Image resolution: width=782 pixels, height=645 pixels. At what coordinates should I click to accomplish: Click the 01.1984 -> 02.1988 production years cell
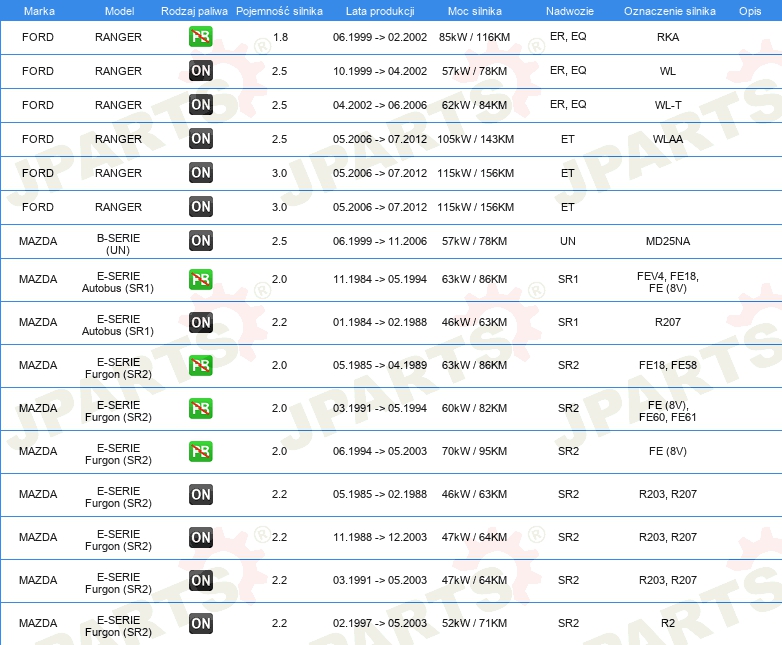coord(380,322)
